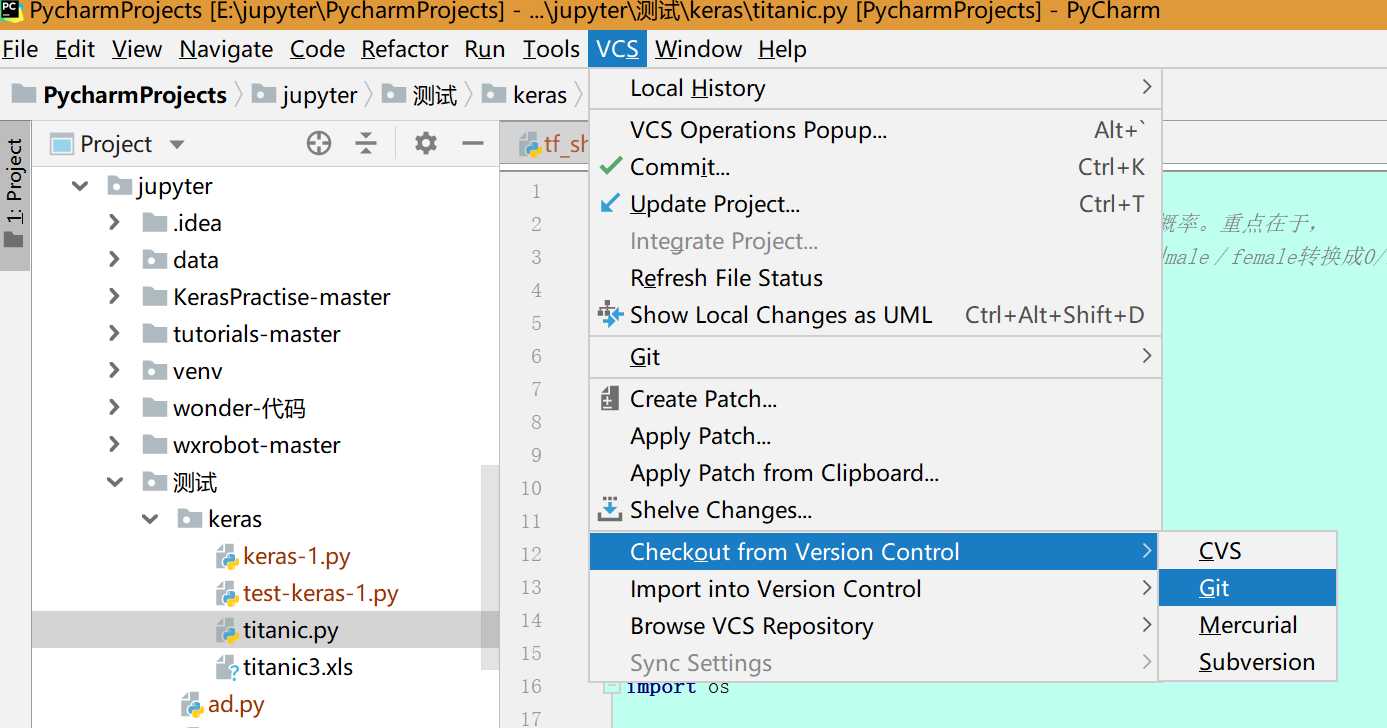Click the test-keras-1.py file icon
Screen dimensions: 1387x728
pos(227,594)
